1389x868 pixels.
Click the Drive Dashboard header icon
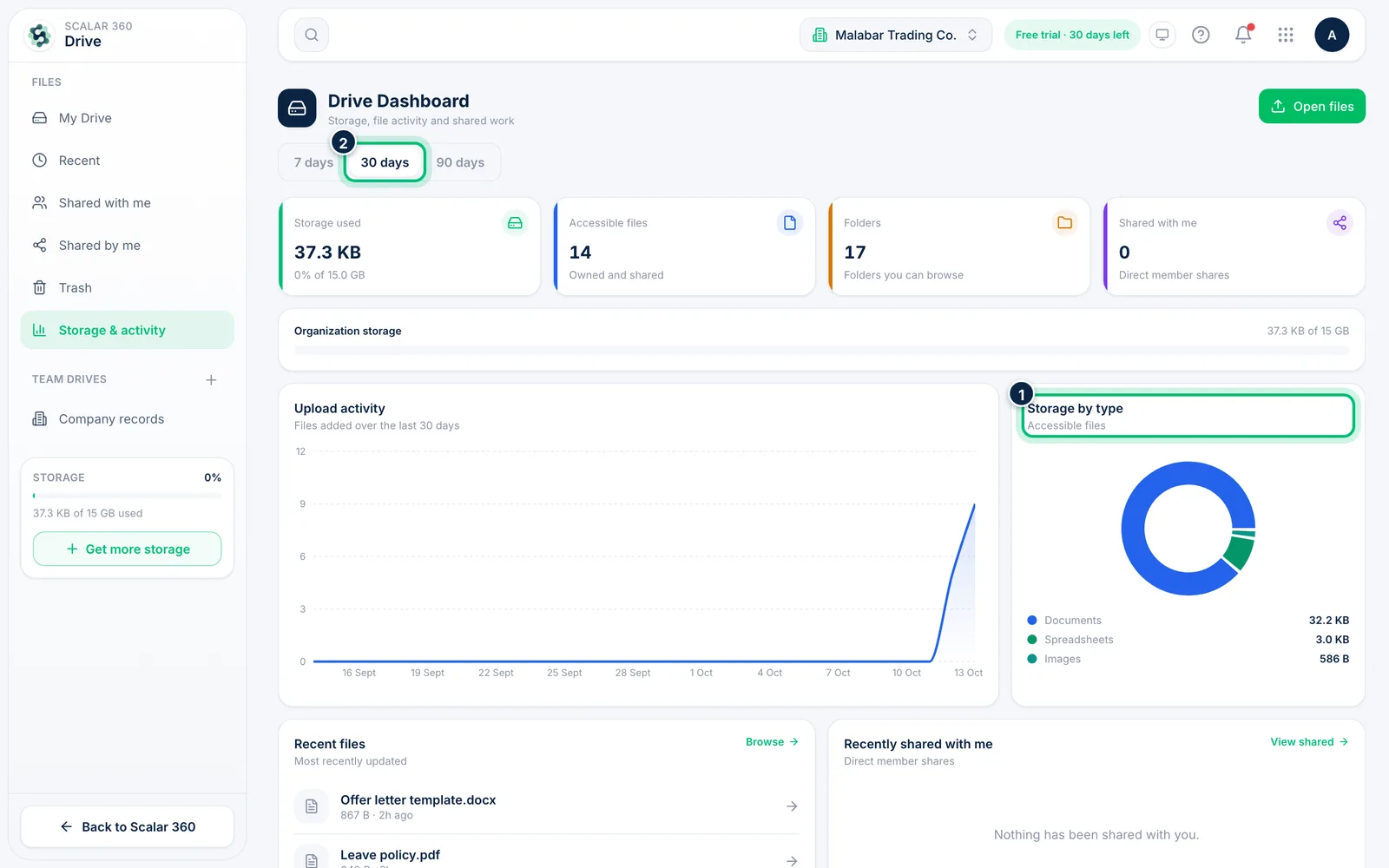tap(297, 108)
